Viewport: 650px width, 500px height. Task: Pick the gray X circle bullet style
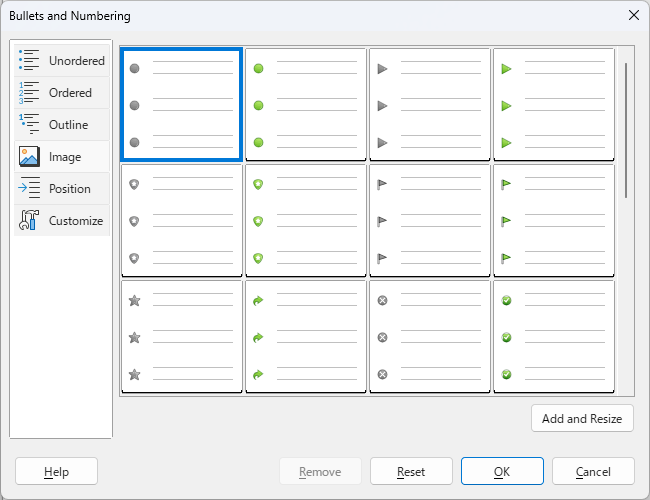tap(429, 336)
